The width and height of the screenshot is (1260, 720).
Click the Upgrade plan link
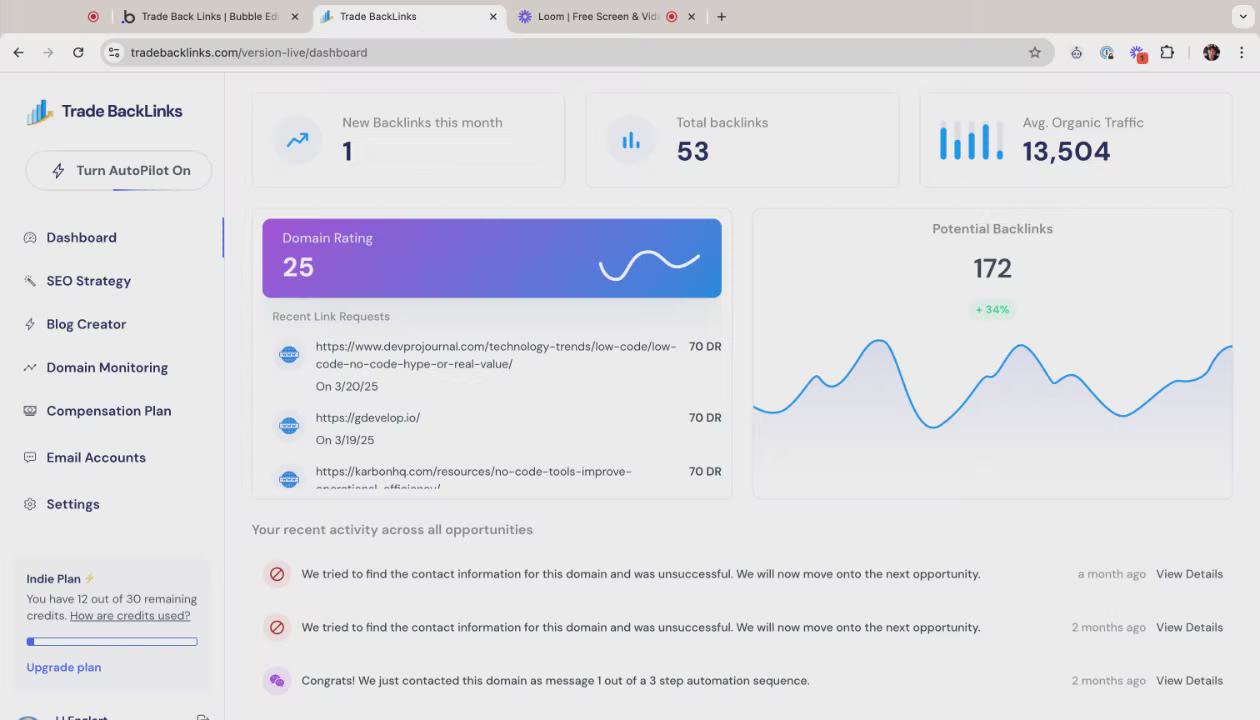point(64,667)
